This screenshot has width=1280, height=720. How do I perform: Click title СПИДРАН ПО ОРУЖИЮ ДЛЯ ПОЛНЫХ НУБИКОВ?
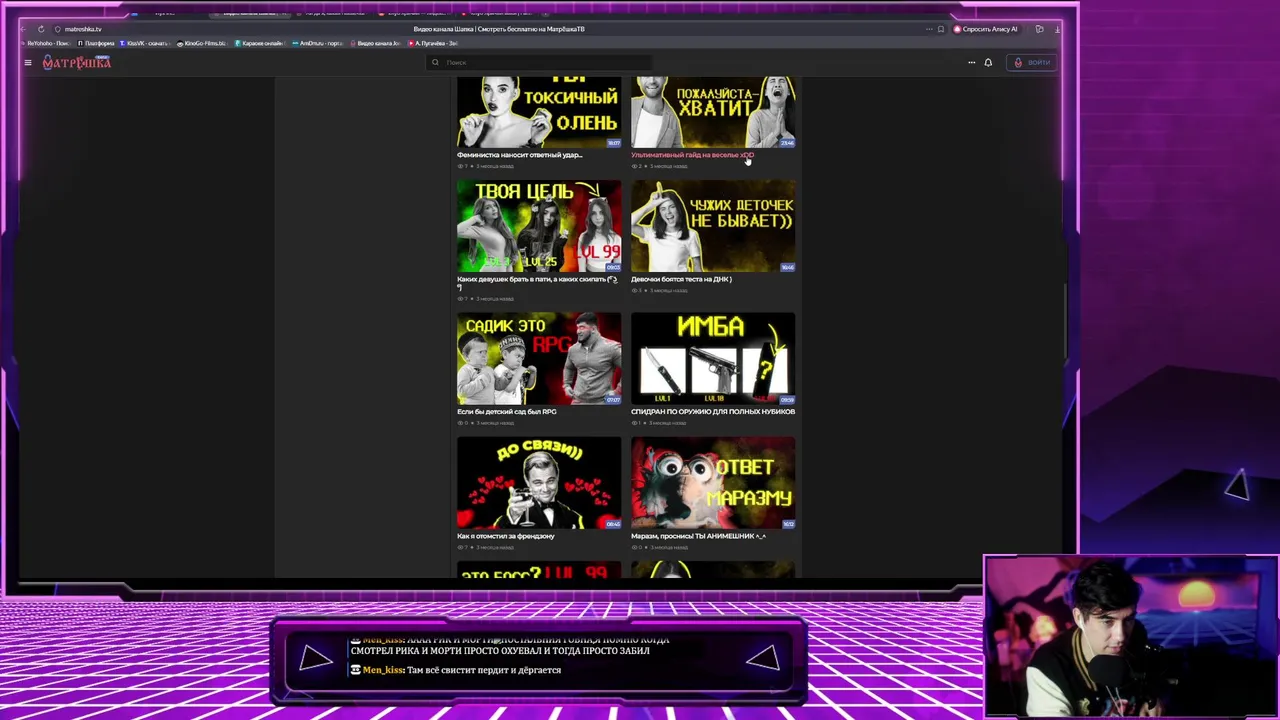pos(713,411)
